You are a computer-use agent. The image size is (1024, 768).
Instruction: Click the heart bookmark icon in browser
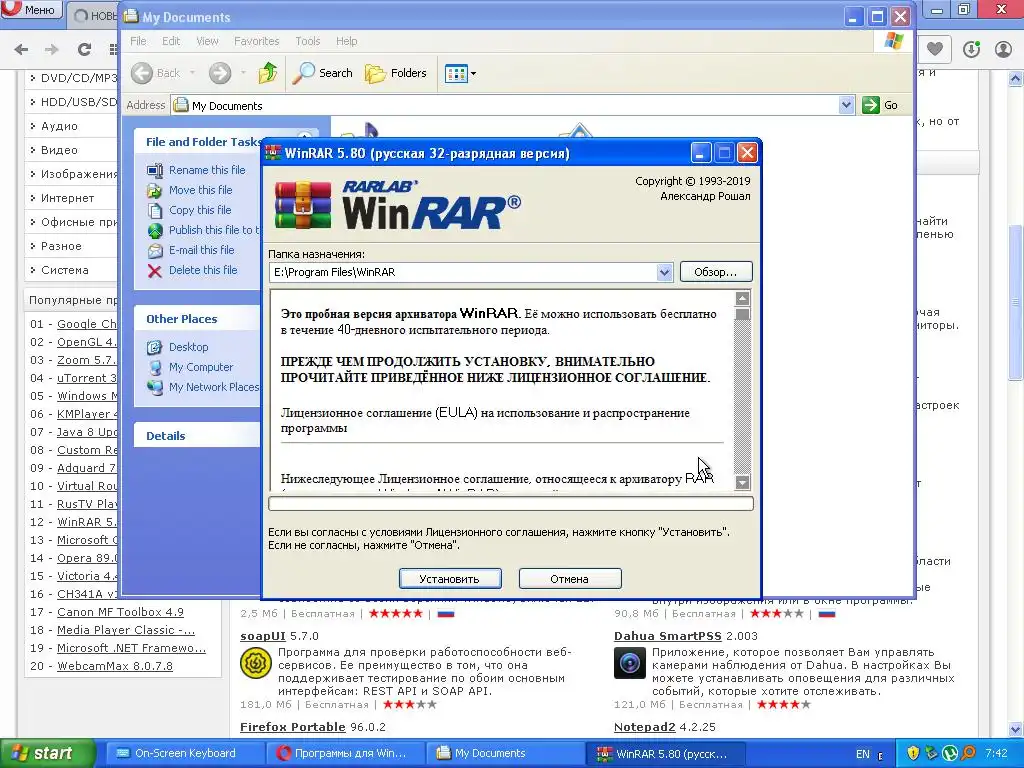click(x=935, y=49)
